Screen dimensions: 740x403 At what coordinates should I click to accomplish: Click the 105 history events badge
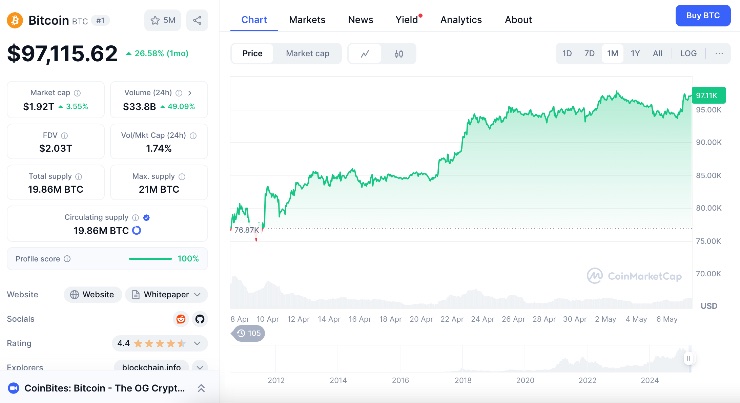click(249, 333)
